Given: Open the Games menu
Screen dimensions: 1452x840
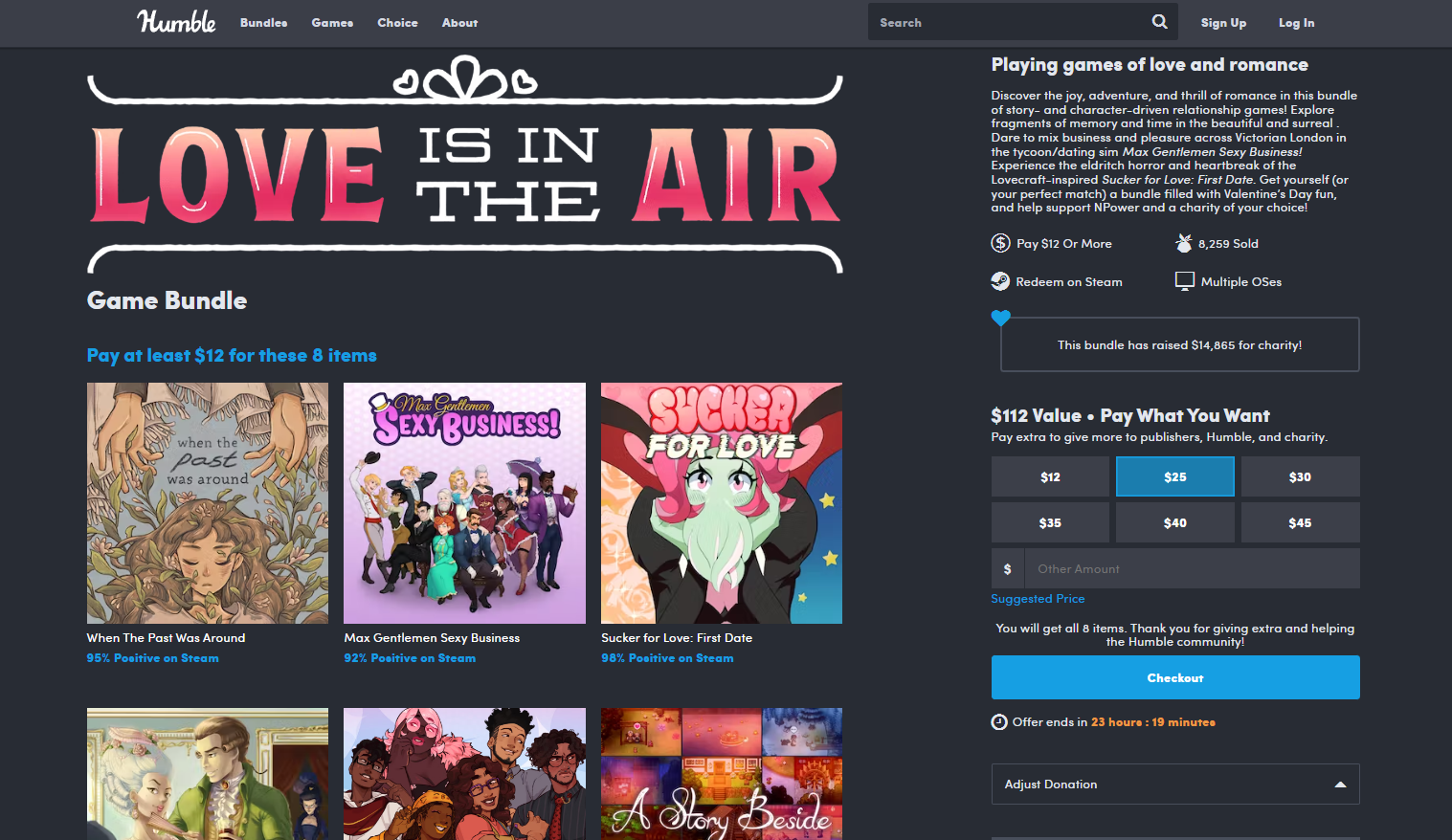Looking at the screenshot, I should pyautogui.click(x=332, y=23).
